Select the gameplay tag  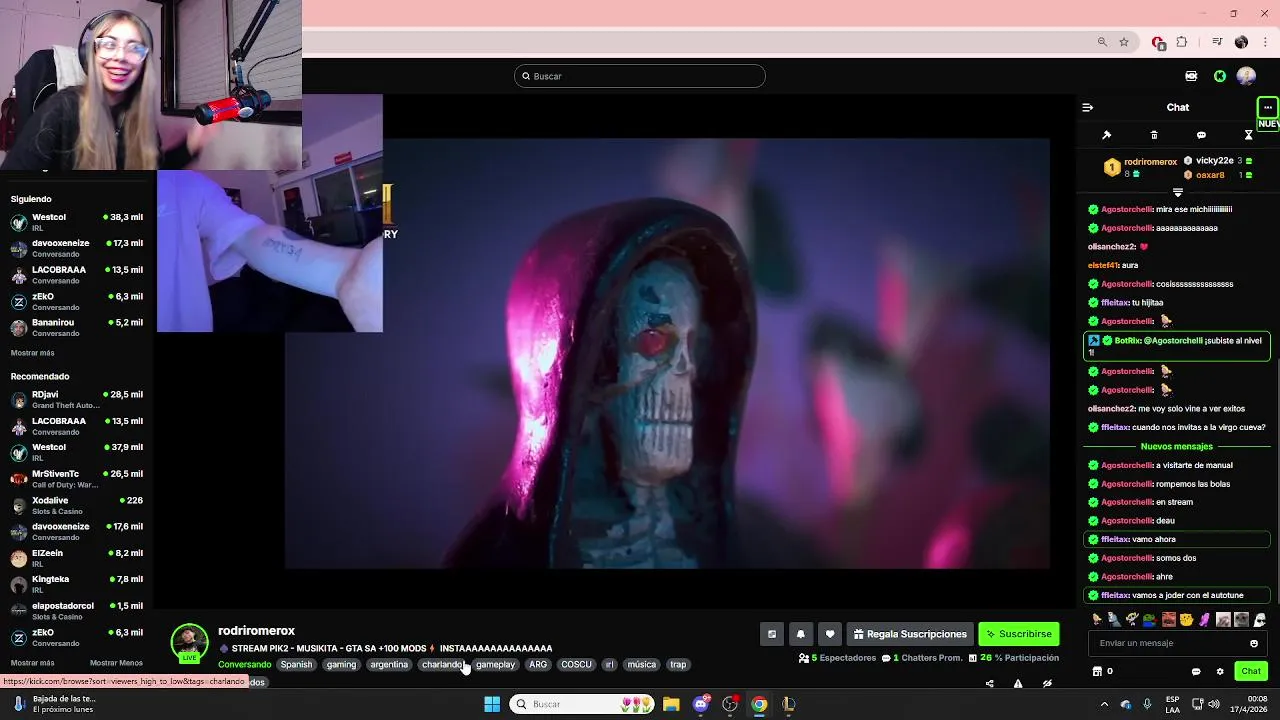point(495,664)
